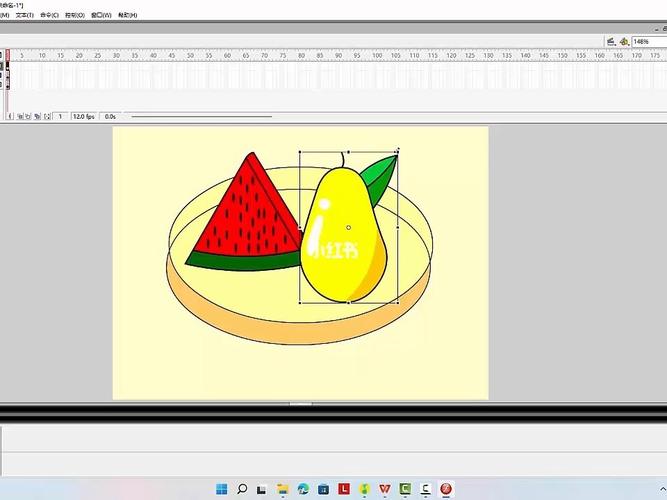The image size is (667, 500).
Task: Click the bottom-middle transform handle
Action: [349, 303]
